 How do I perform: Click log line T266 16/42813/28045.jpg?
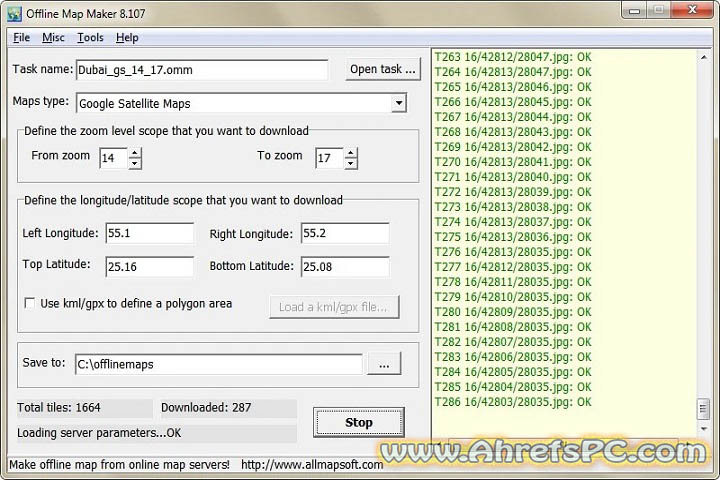click(513, 102)
